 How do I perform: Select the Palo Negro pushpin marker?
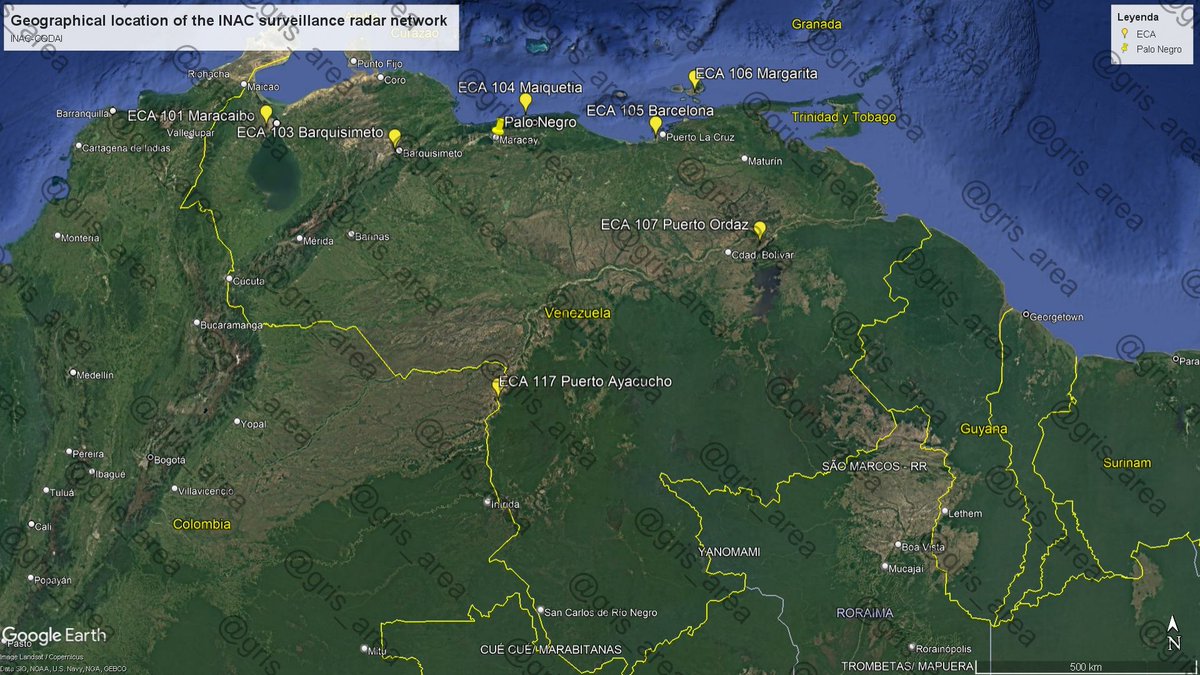tap(498, 127)
